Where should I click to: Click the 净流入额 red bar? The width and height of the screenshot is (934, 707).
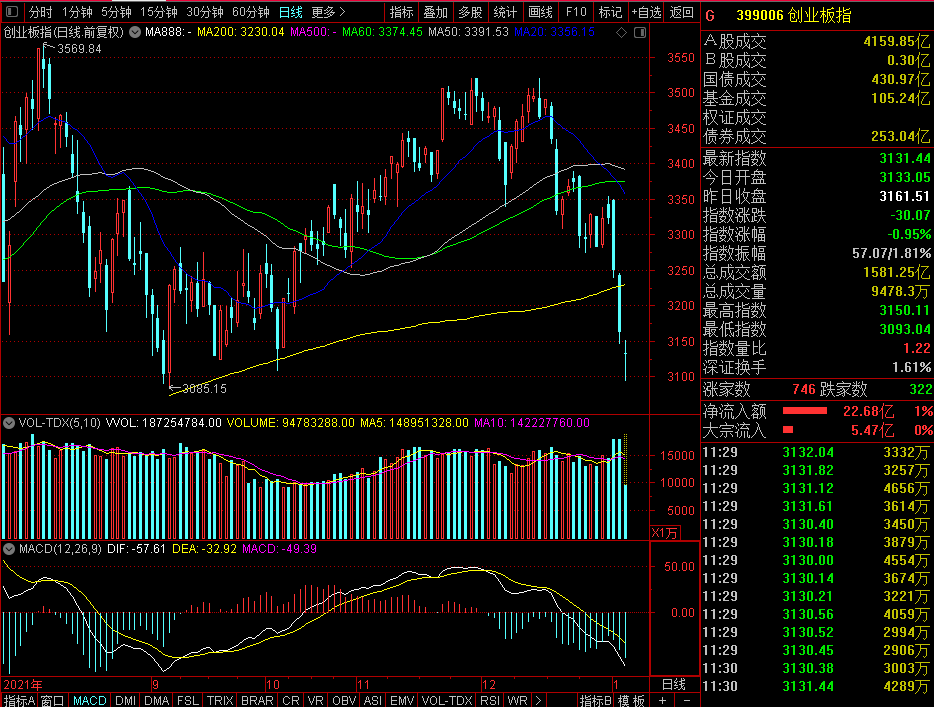click(805, 411)
